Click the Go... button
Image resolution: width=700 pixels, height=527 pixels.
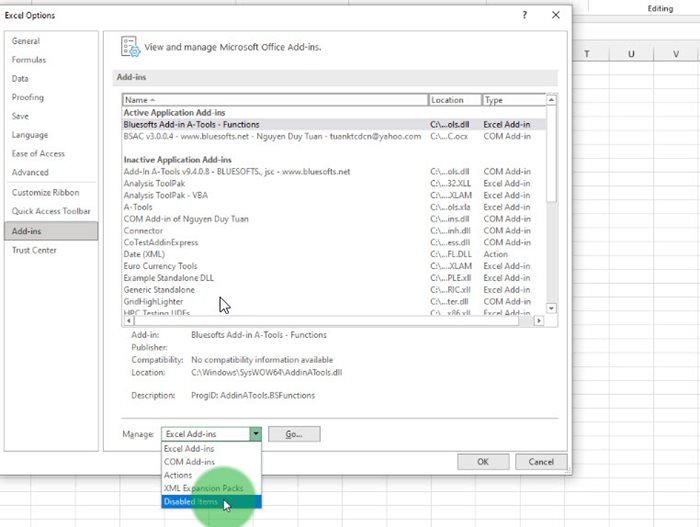tap(294, 434)
